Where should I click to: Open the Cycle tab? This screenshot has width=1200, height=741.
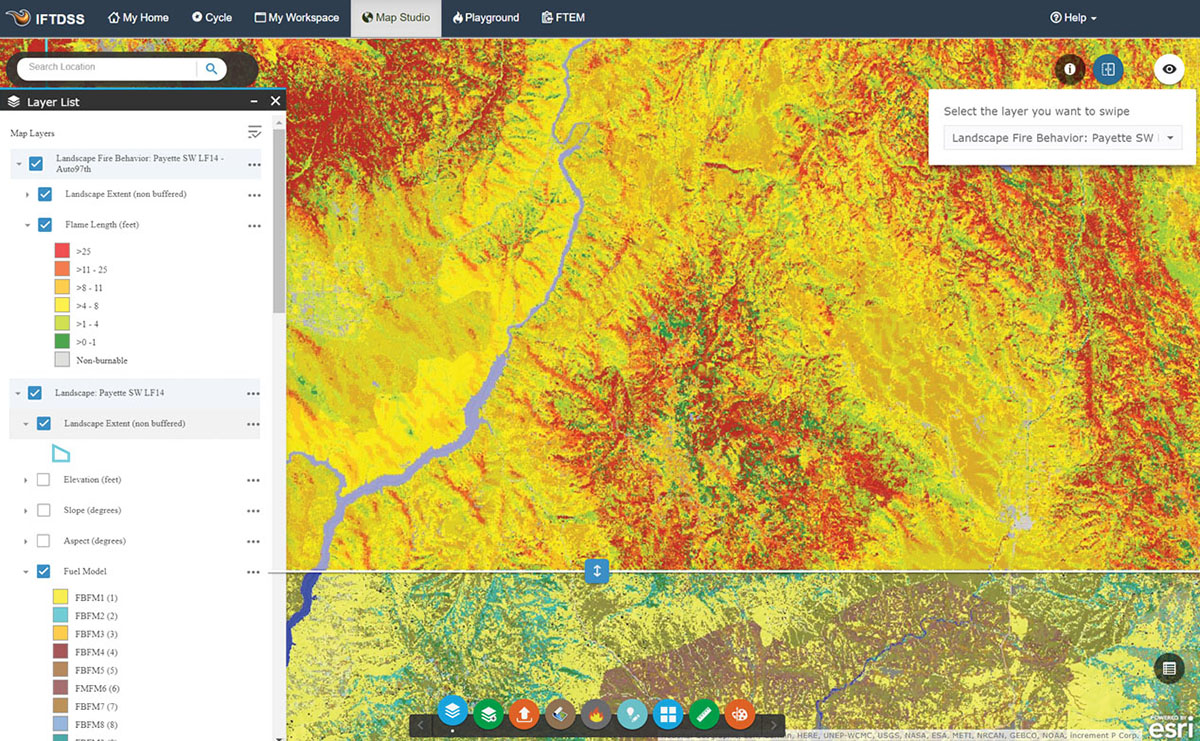(x=211, y=18)
